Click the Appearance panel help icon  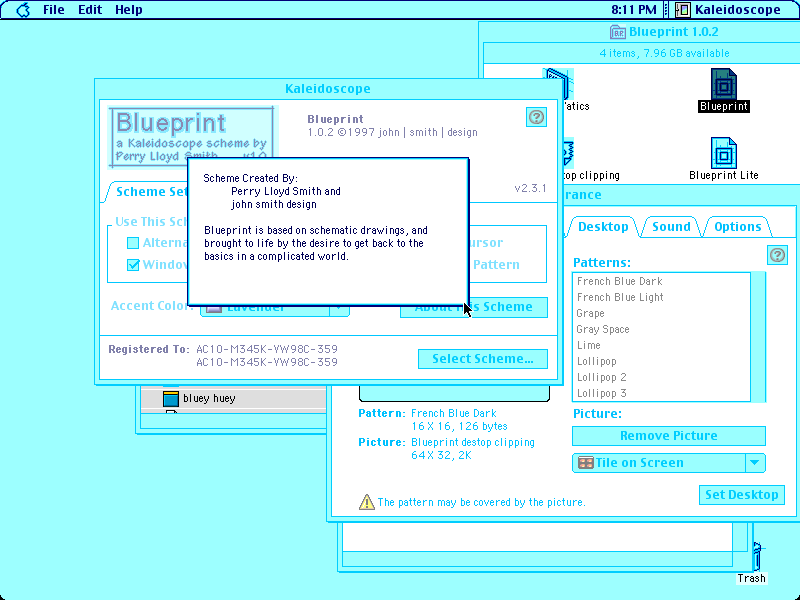[x=777, y=255]
